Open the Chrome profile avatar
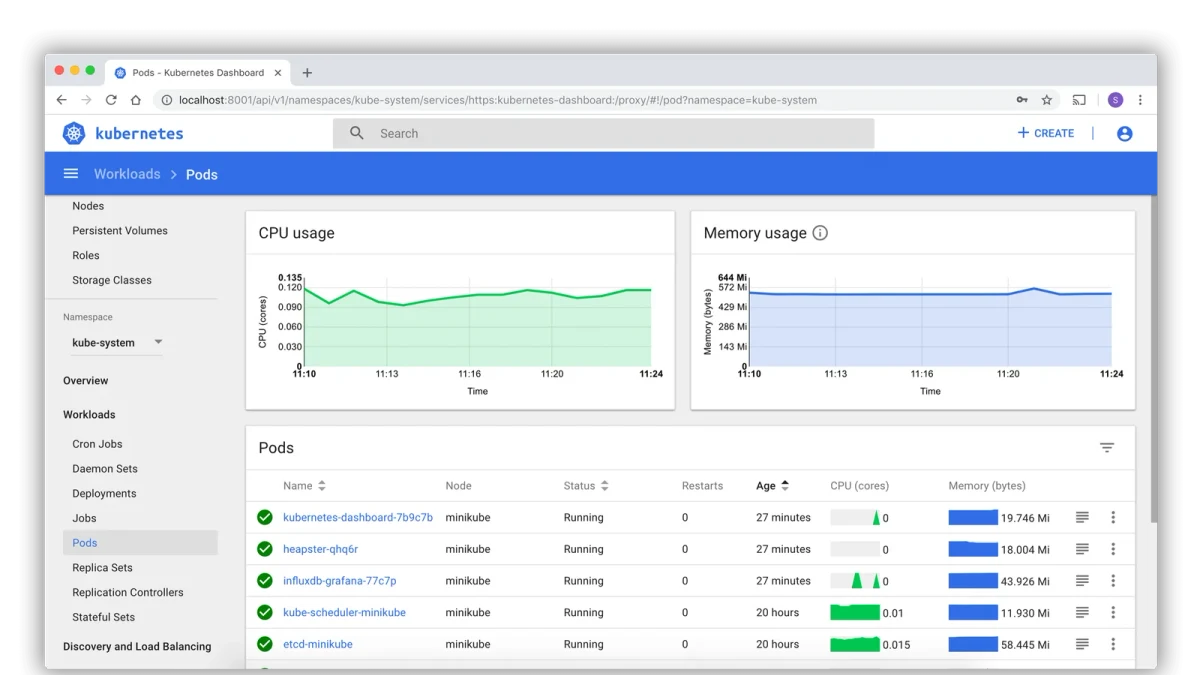 [x=1115, y=100]
